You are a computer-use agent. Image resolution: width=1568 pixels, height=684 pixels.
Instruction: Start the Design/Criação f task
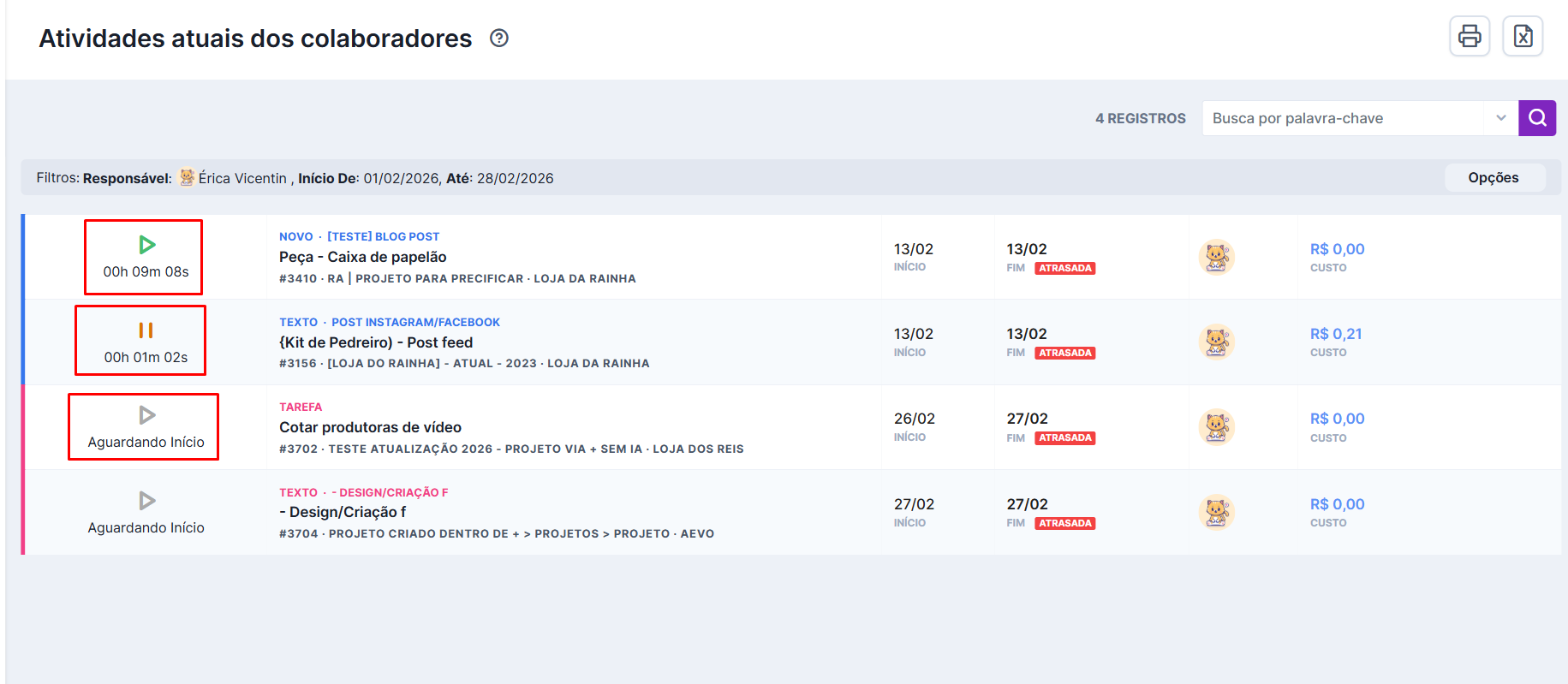147,501
